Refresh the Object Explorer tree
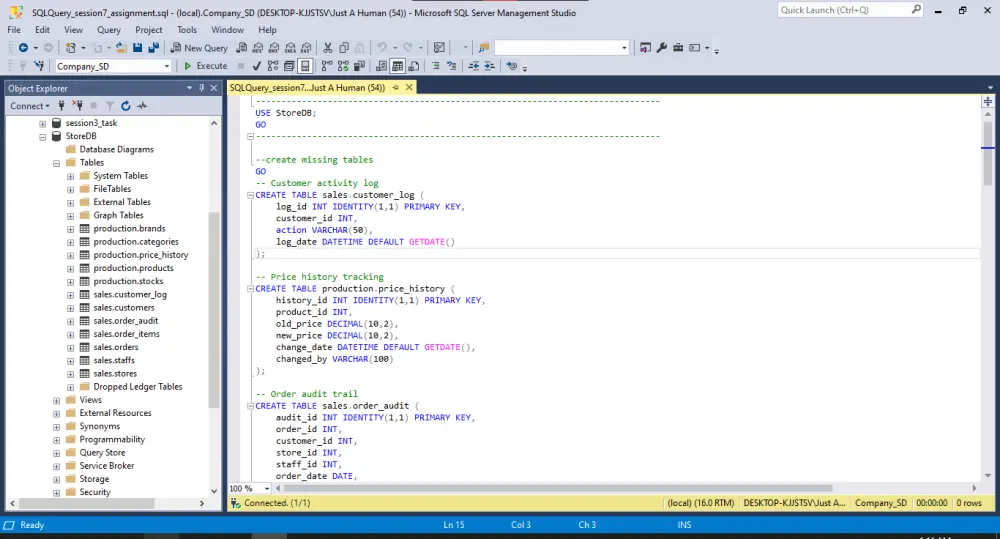 tap(126, 106)
